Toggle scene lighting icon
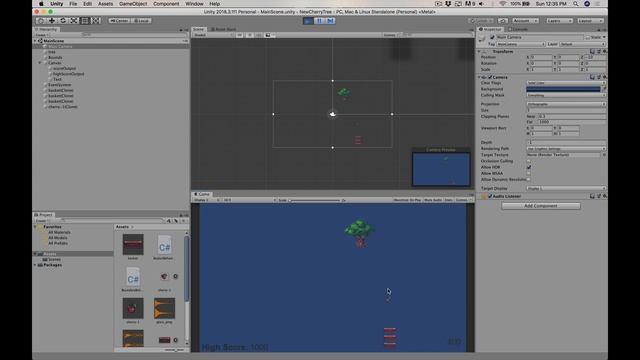 (249, 35)
